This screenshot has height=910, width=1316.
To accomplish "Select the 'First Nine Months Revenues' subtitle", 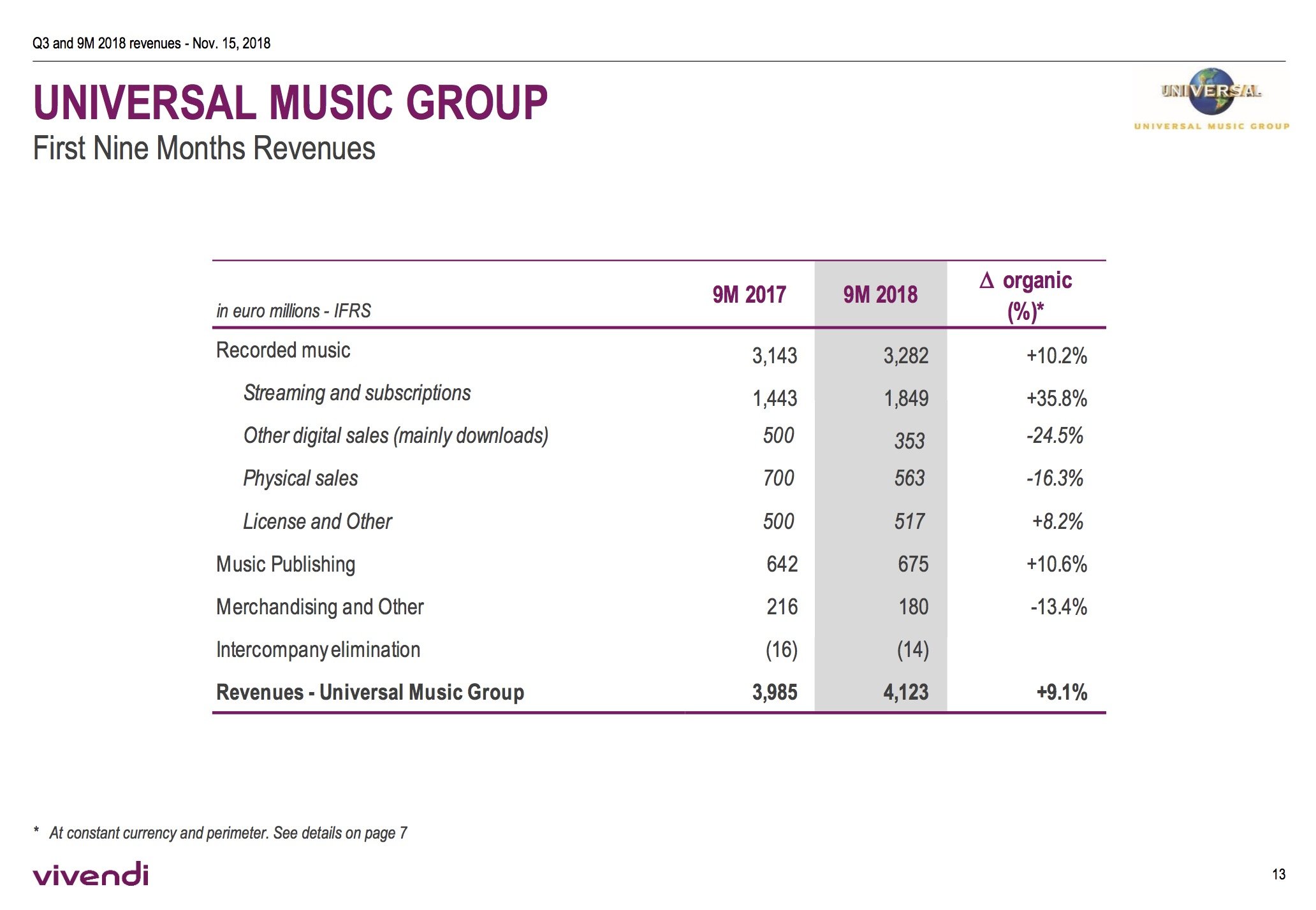I will pos(204,148).
